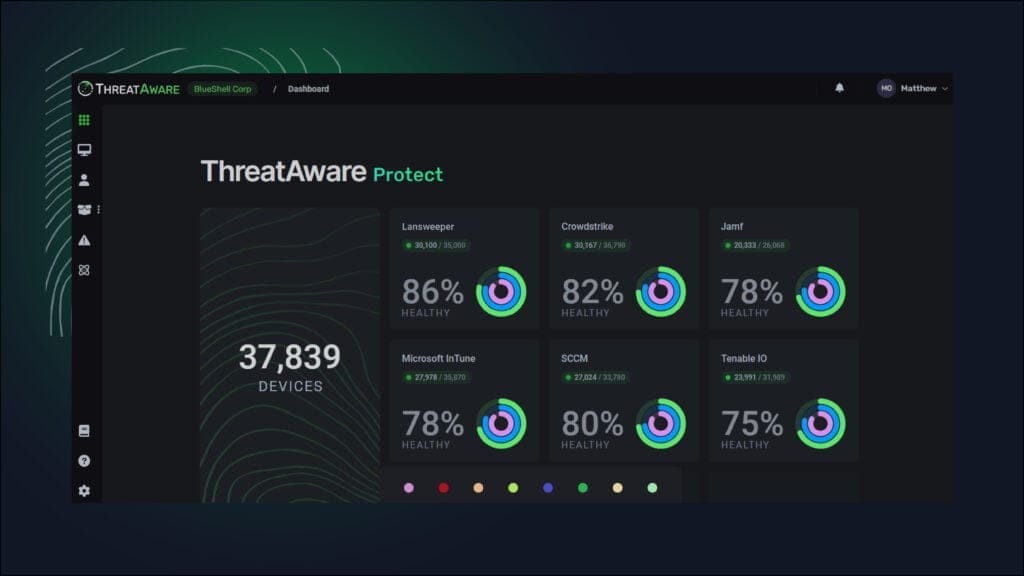Click the MO user avatar
This screenshot has width=1024, height=576.
coord(886,88)
